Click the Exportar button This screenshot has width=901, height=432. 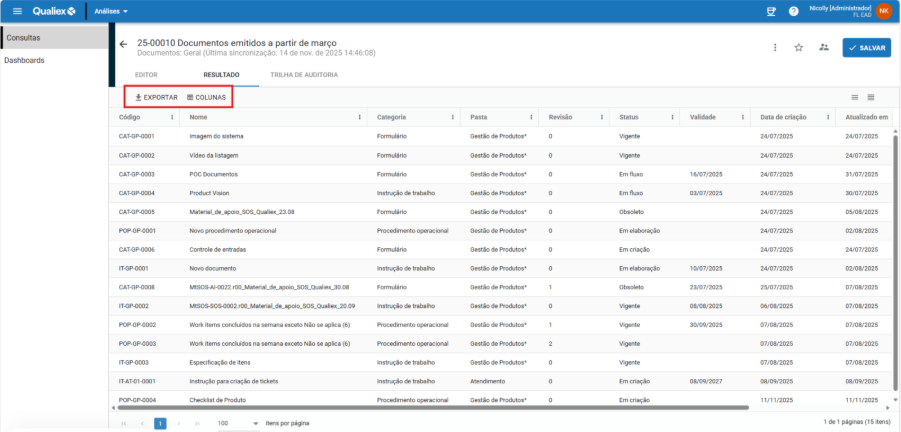click(x=156, y=97)
